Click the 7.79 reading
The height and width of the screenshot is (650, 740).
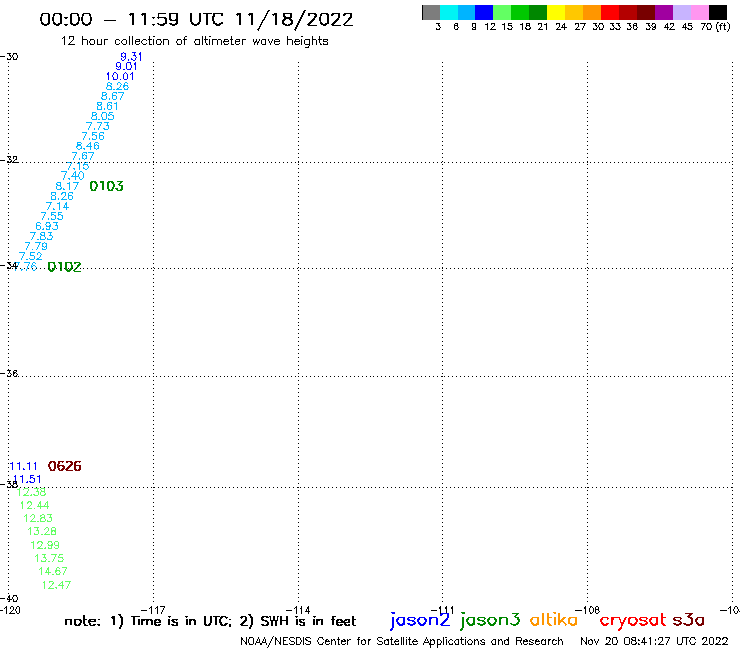click(x=36, y=246)
